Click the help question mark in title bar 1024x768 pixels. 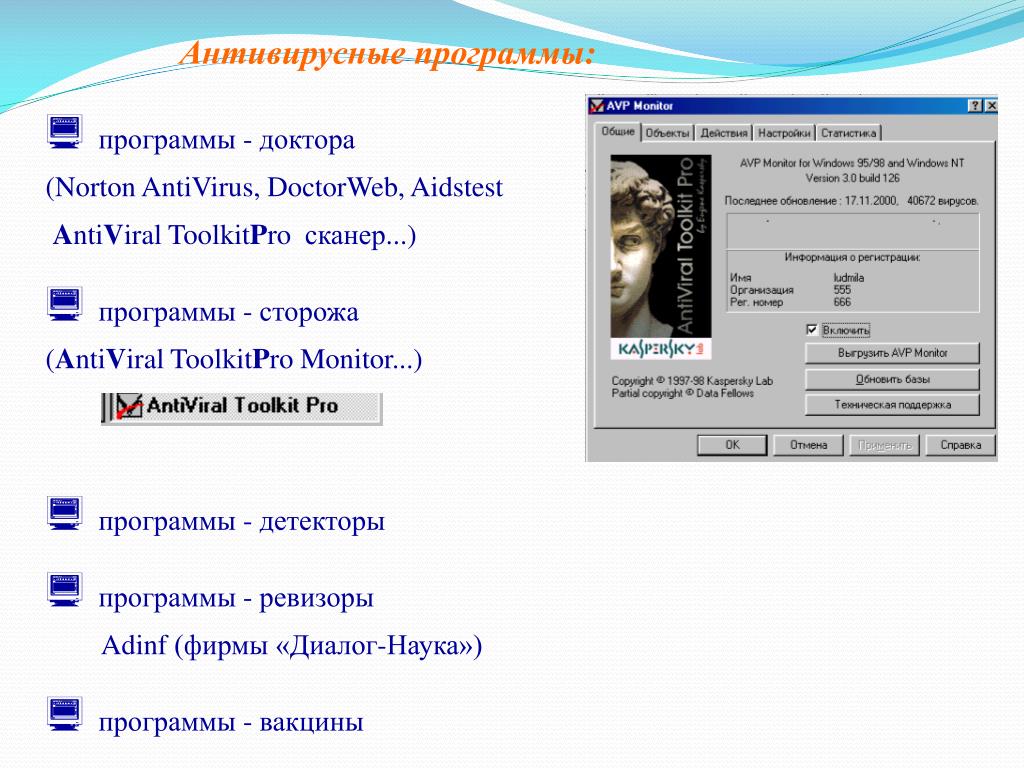pos(975,106)
